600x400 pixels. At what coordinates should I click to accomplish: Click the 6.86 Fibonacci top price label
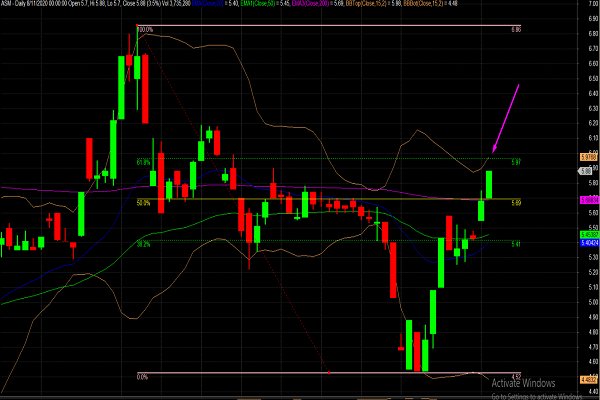pyautogui.click(x=516, y=29)
